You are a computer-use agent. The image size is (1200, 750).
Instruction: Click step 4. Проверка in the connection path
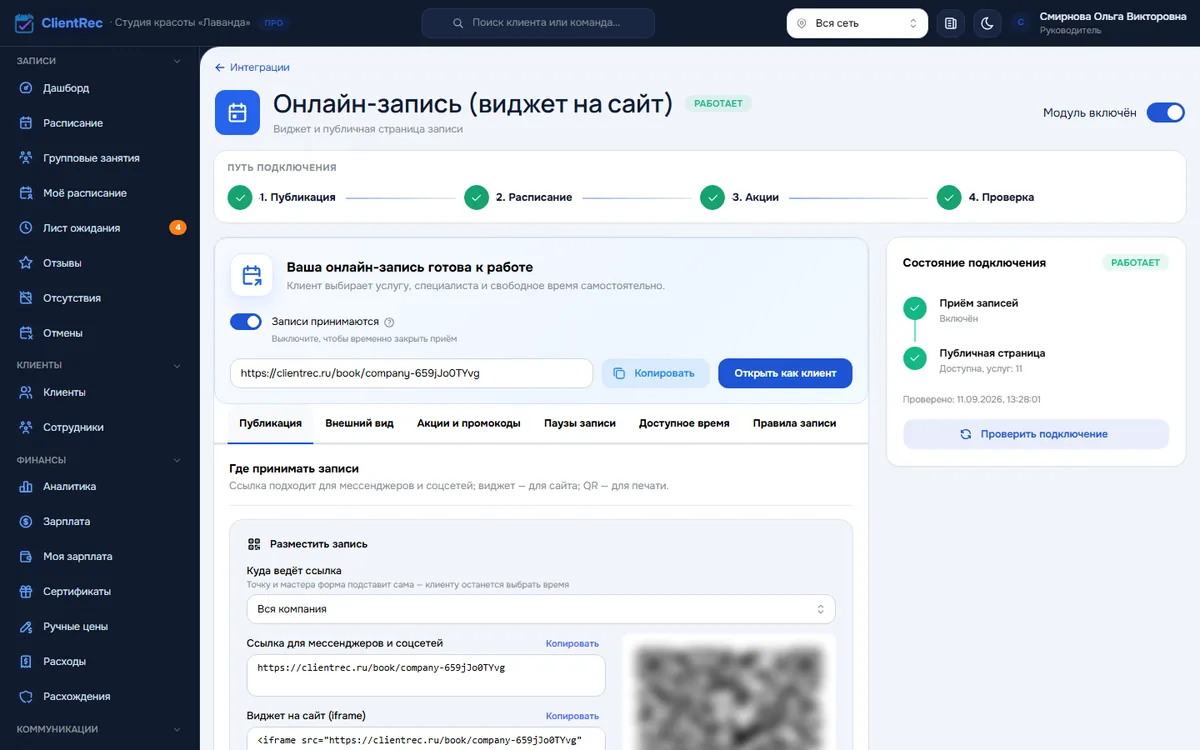tap(985, 197)
